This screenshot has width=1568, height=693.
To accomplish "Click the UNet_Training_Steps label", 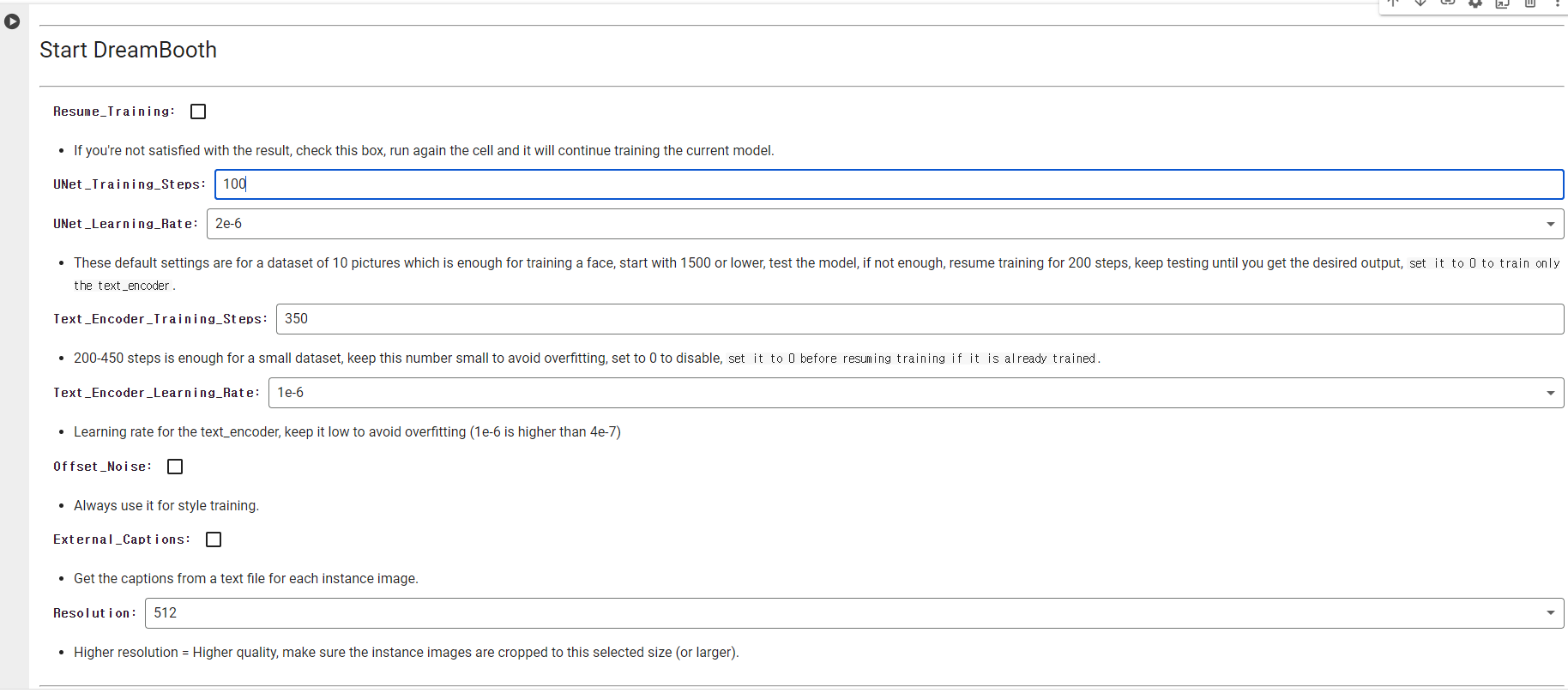I will [130, 184].
